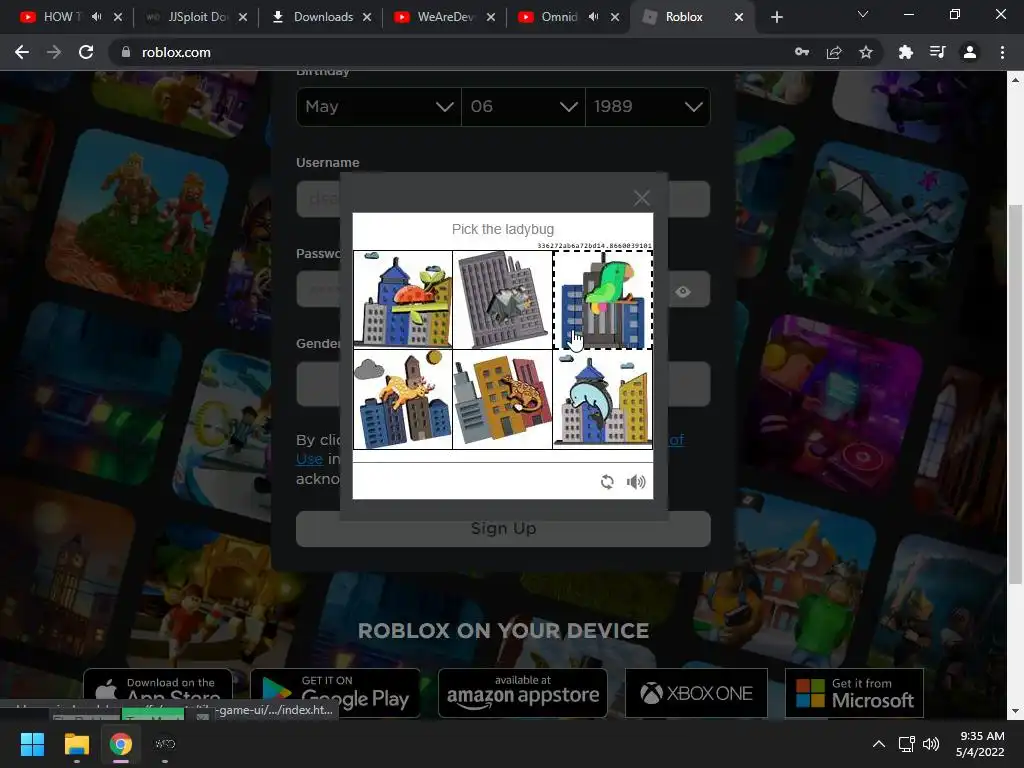The image size is (1024, 768).
Task: Open a new browser tab
Action: (776, 18)
